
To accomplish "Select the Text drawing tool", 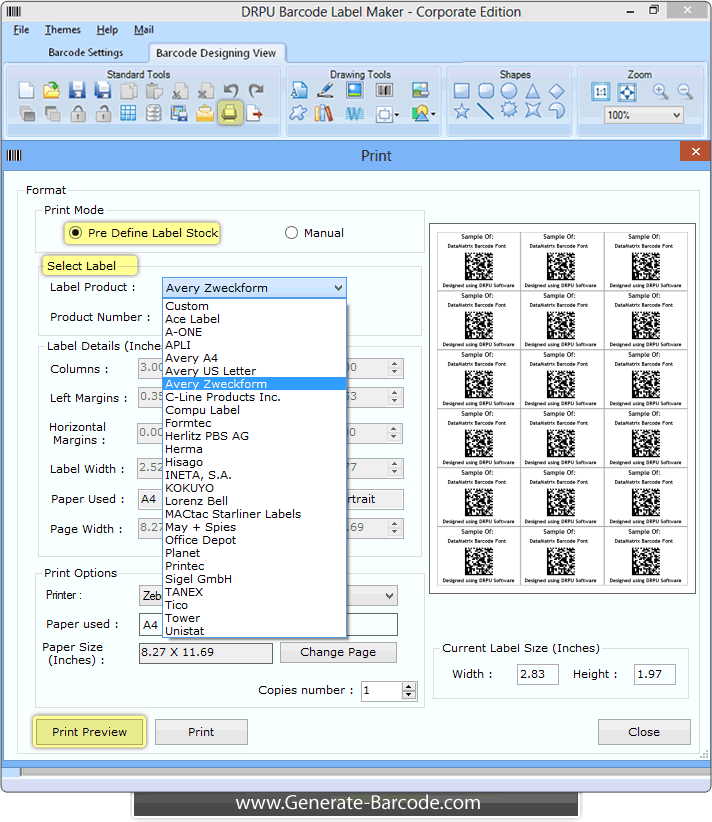I will [299, 90].
